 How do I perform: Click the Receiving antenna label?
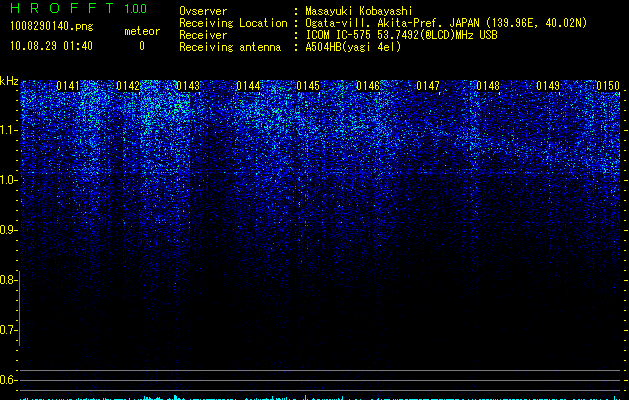pyautogui.click(x=230, y=47)
